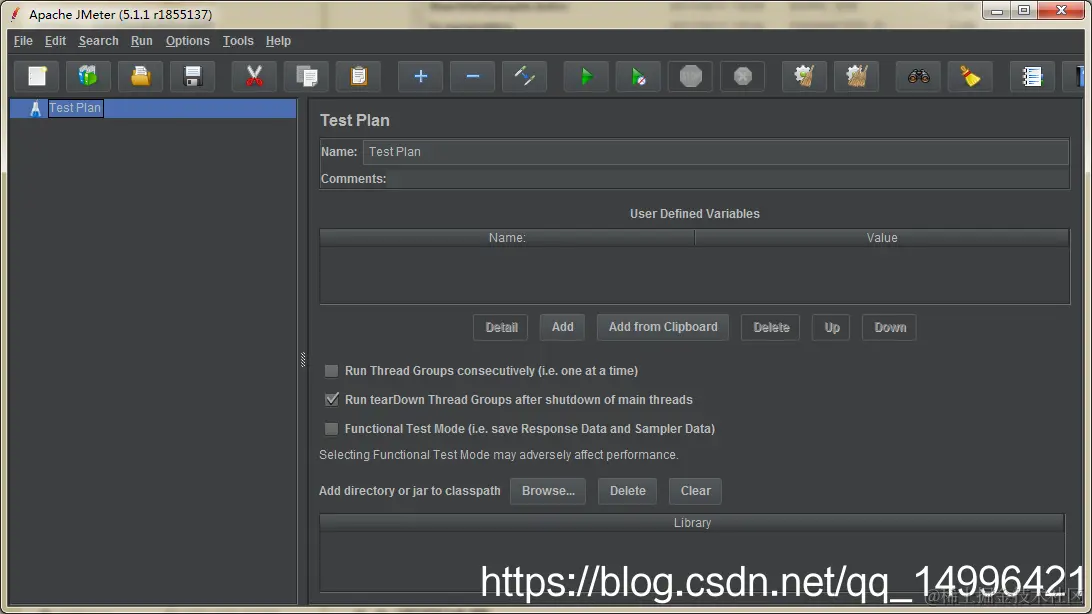Click the Up button
This screenshot has width=1092, height=614.
click(x=832, y=327)
